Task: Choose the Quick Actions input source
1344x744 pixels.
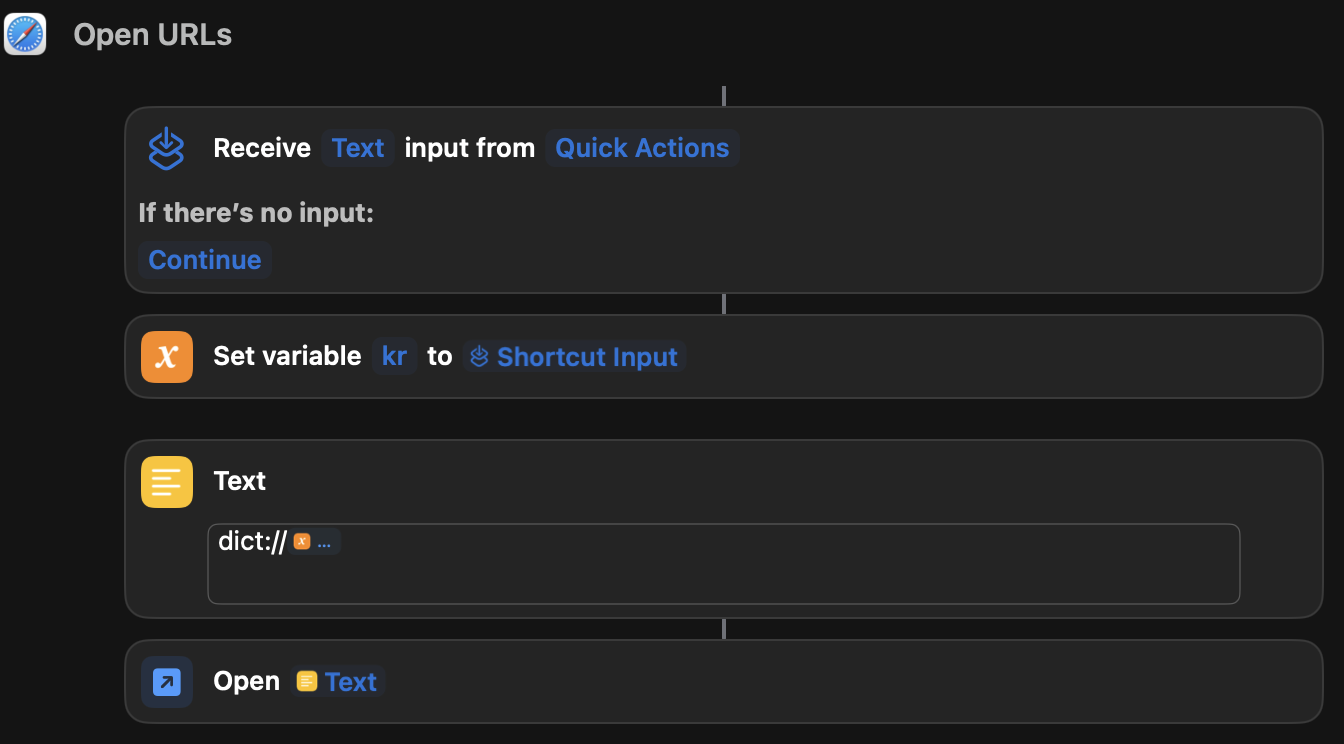Action: (642, 148)
